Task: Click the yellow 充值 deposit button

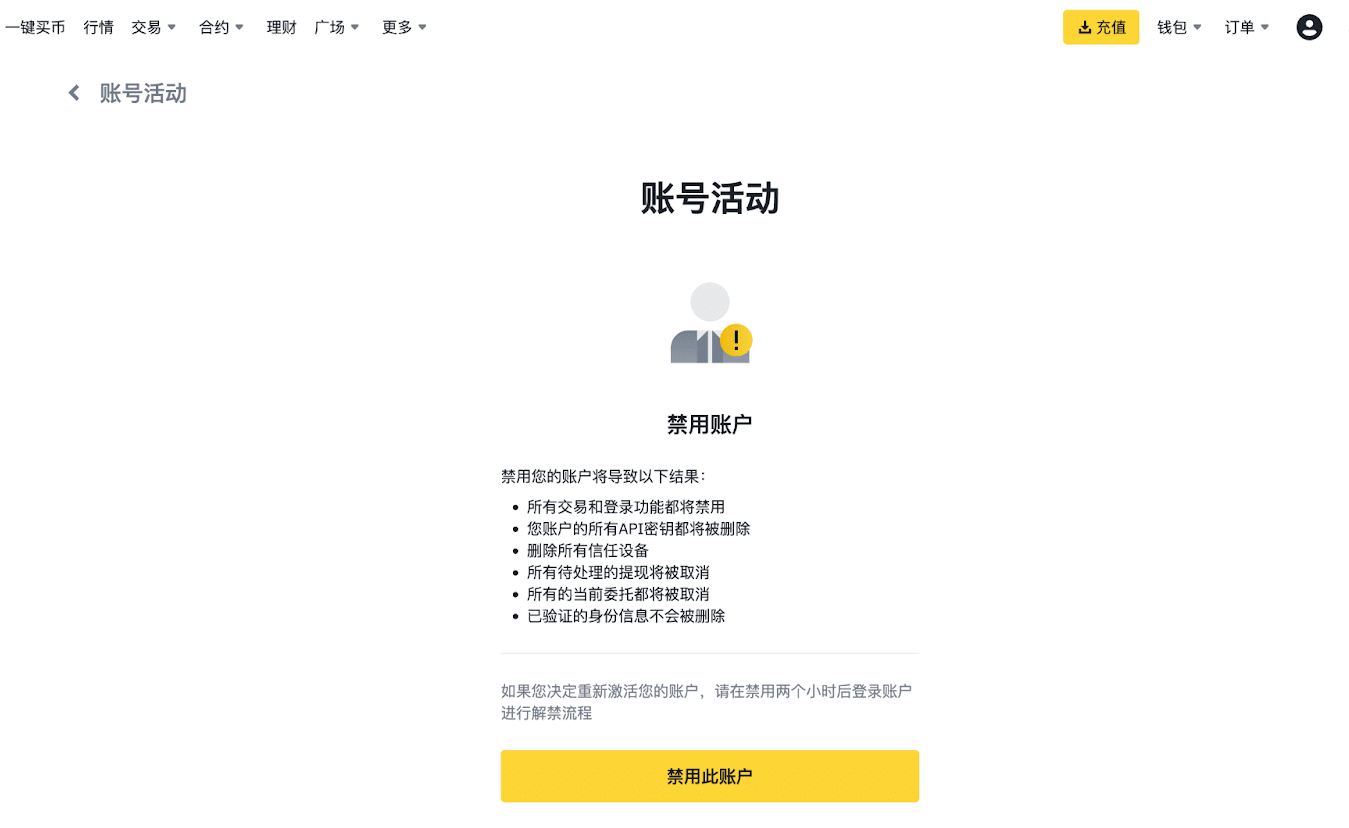Action: pos(1101,27)
